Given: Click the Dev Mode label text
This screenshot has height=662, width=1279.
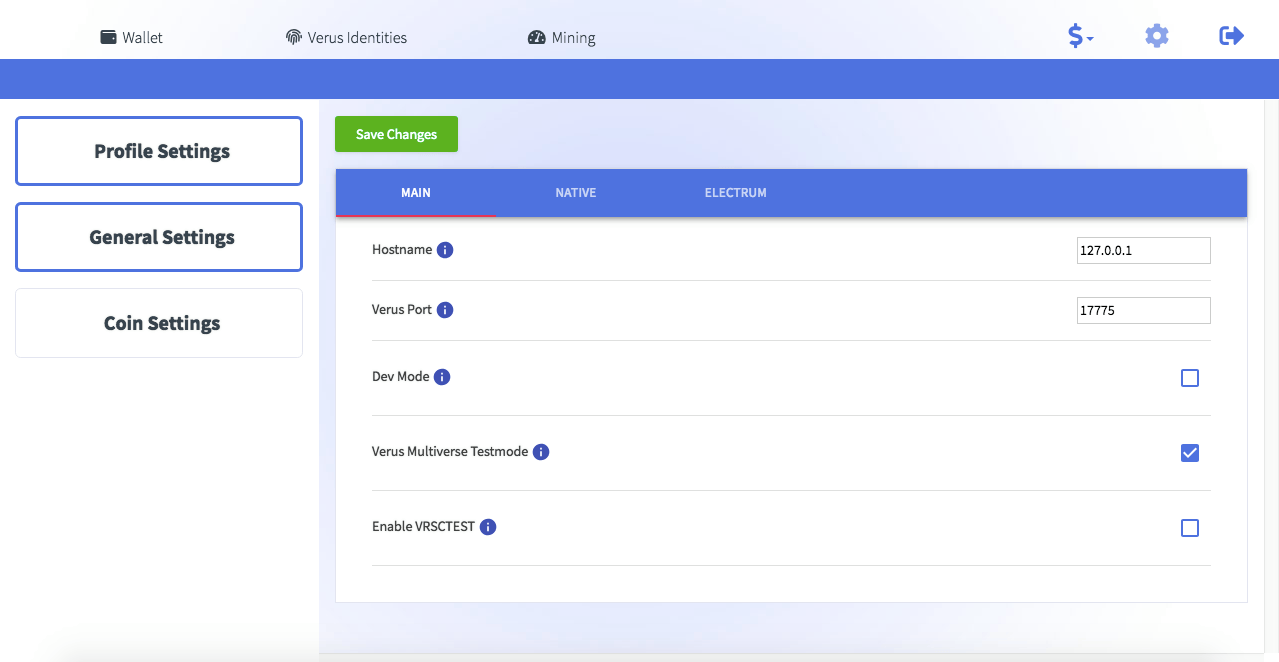Looking at the screenshot, I should pos(400,377).
